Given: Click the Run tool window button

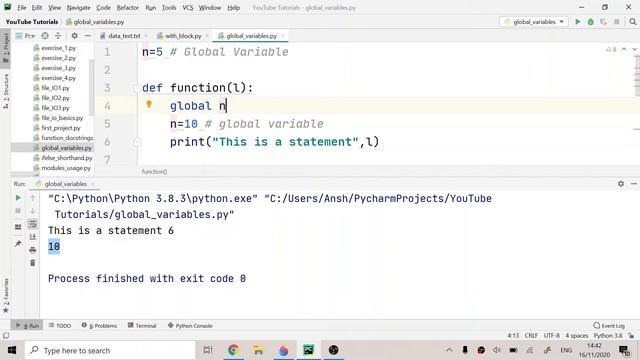Looking at the screenshot, I should coord(27,326).
